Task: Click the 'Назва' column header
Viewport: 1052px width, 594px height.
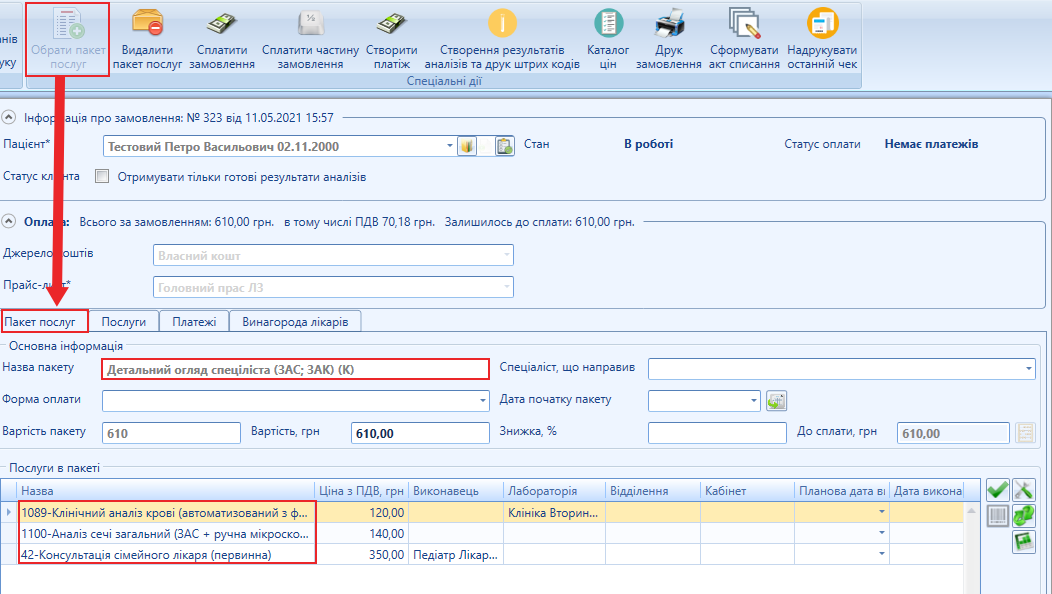Action: (166, 491)
